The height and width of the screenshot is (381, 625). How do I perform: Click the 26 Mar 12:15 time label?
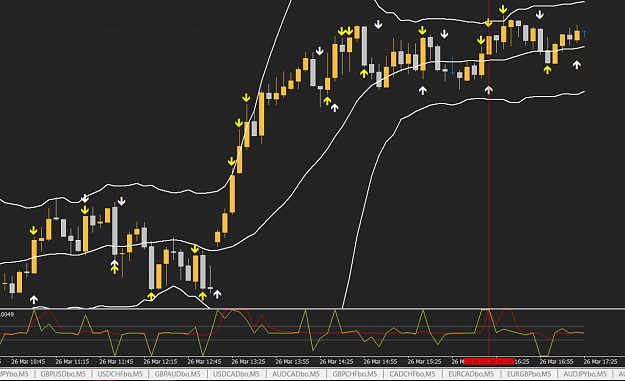(160, 362)
